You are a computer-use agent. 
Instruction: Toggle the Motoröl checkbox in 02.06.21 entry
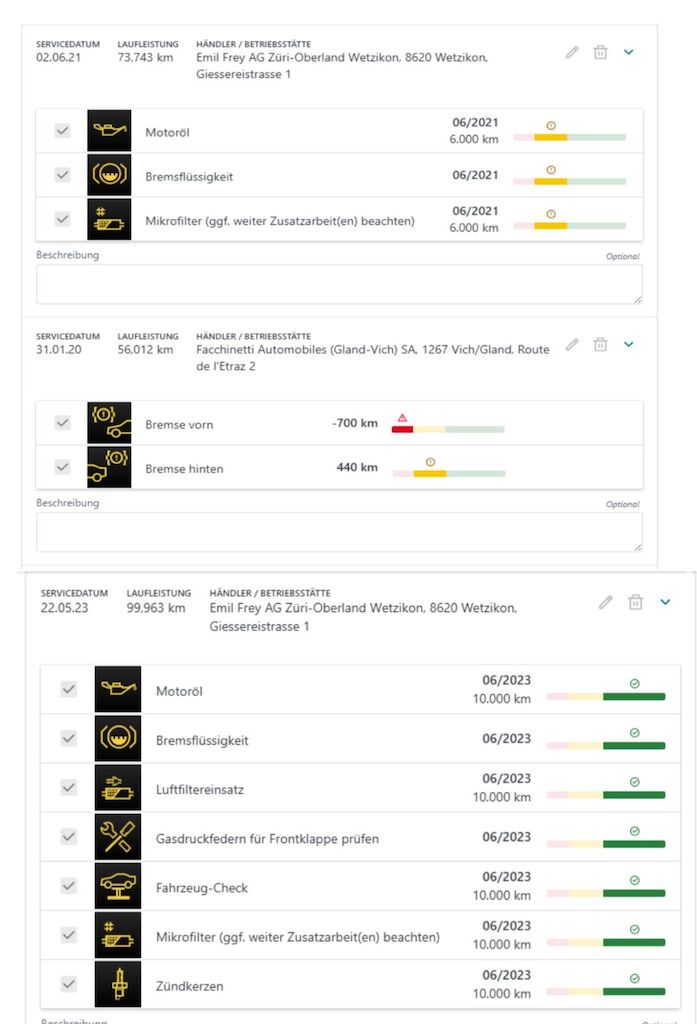(63, 131)
